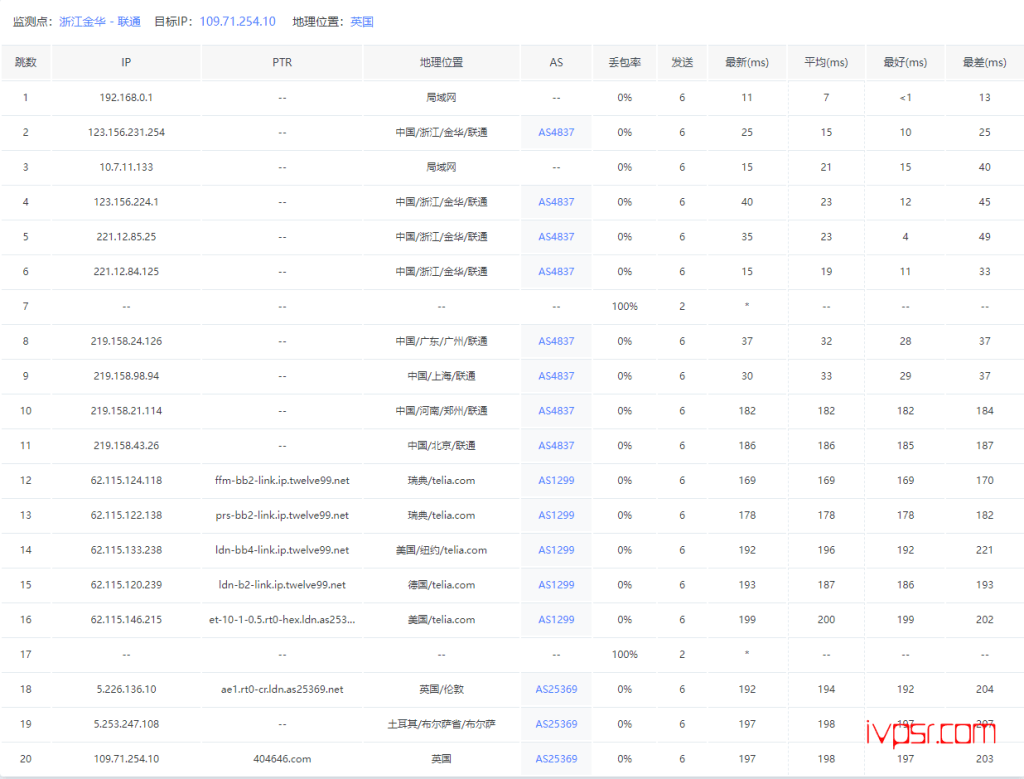Click location 土耳其/布尔萨省/布尔萨
Screen dimensions: 1024x779
(x=441, y=724)
